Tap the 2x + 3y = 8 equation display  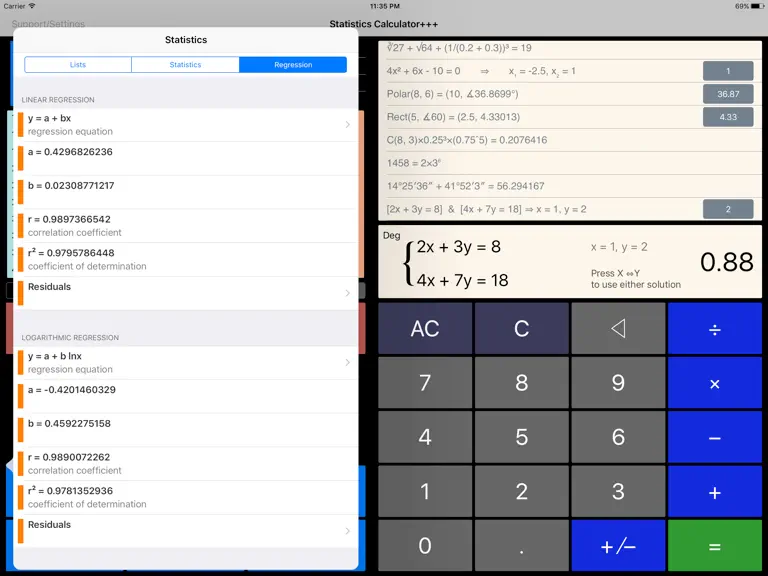coord(458,246)
